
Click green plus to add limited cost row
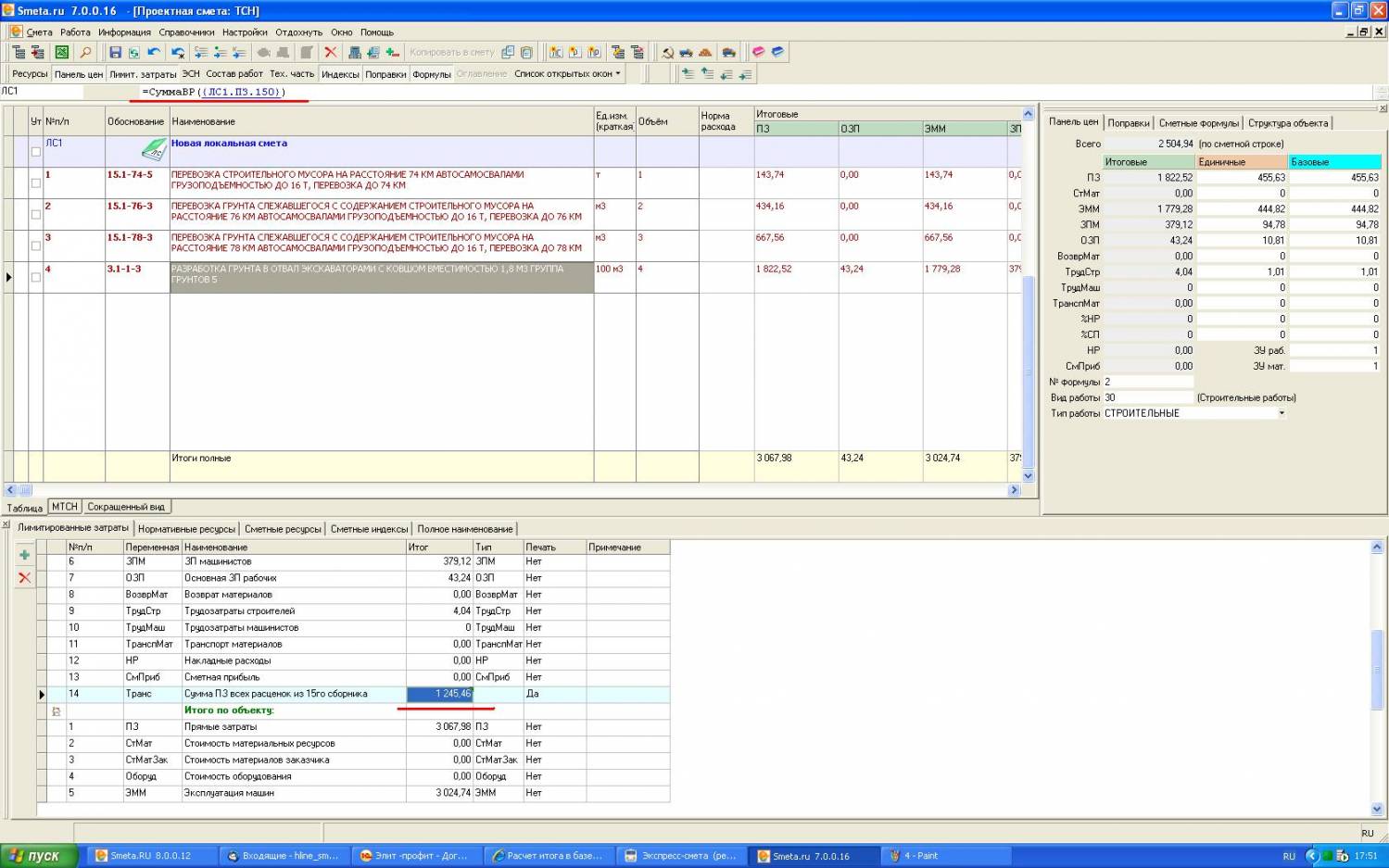point(25,555)
